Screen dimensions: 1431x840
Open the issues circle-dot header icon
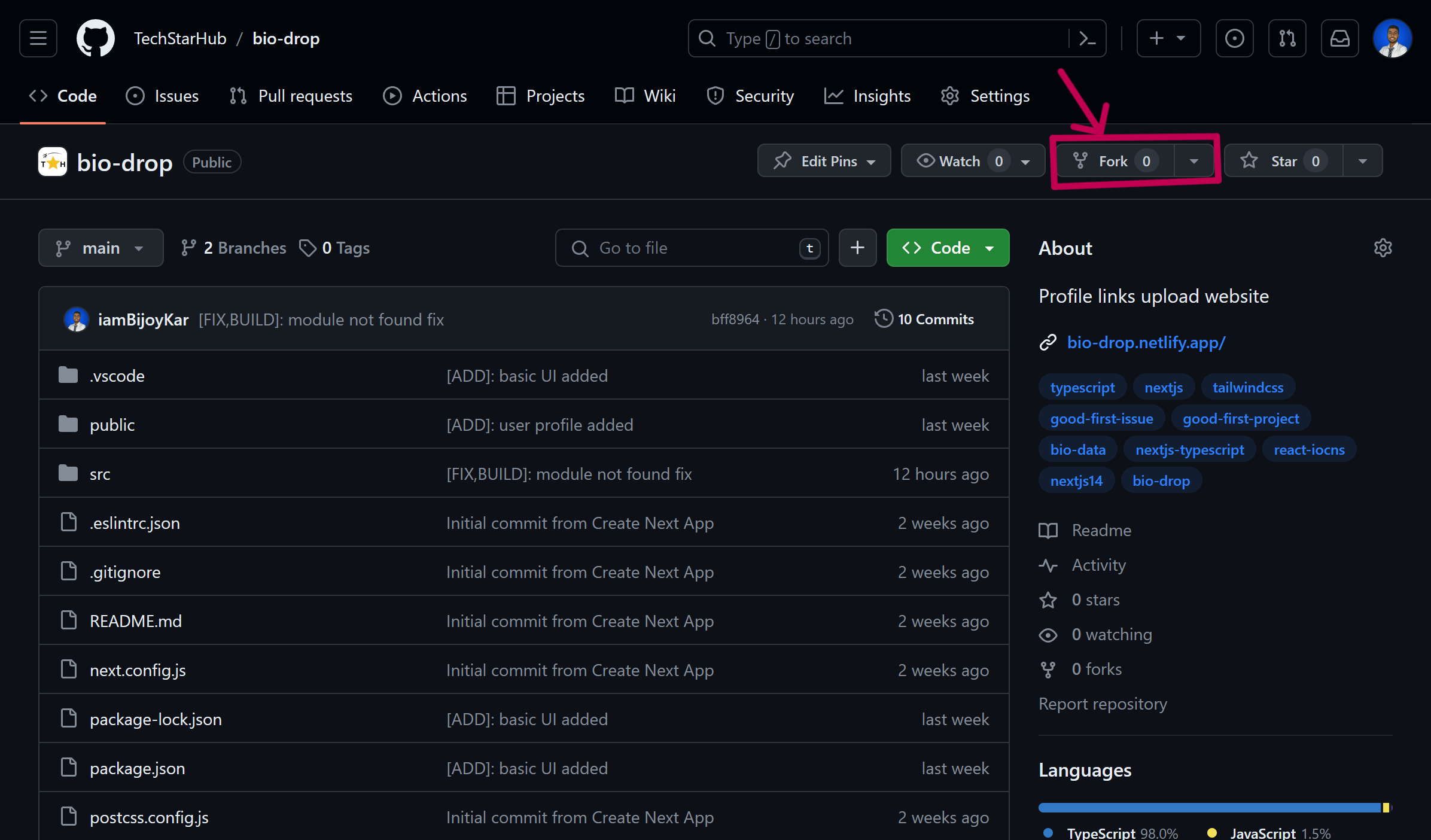click(x=1235, y=38)
